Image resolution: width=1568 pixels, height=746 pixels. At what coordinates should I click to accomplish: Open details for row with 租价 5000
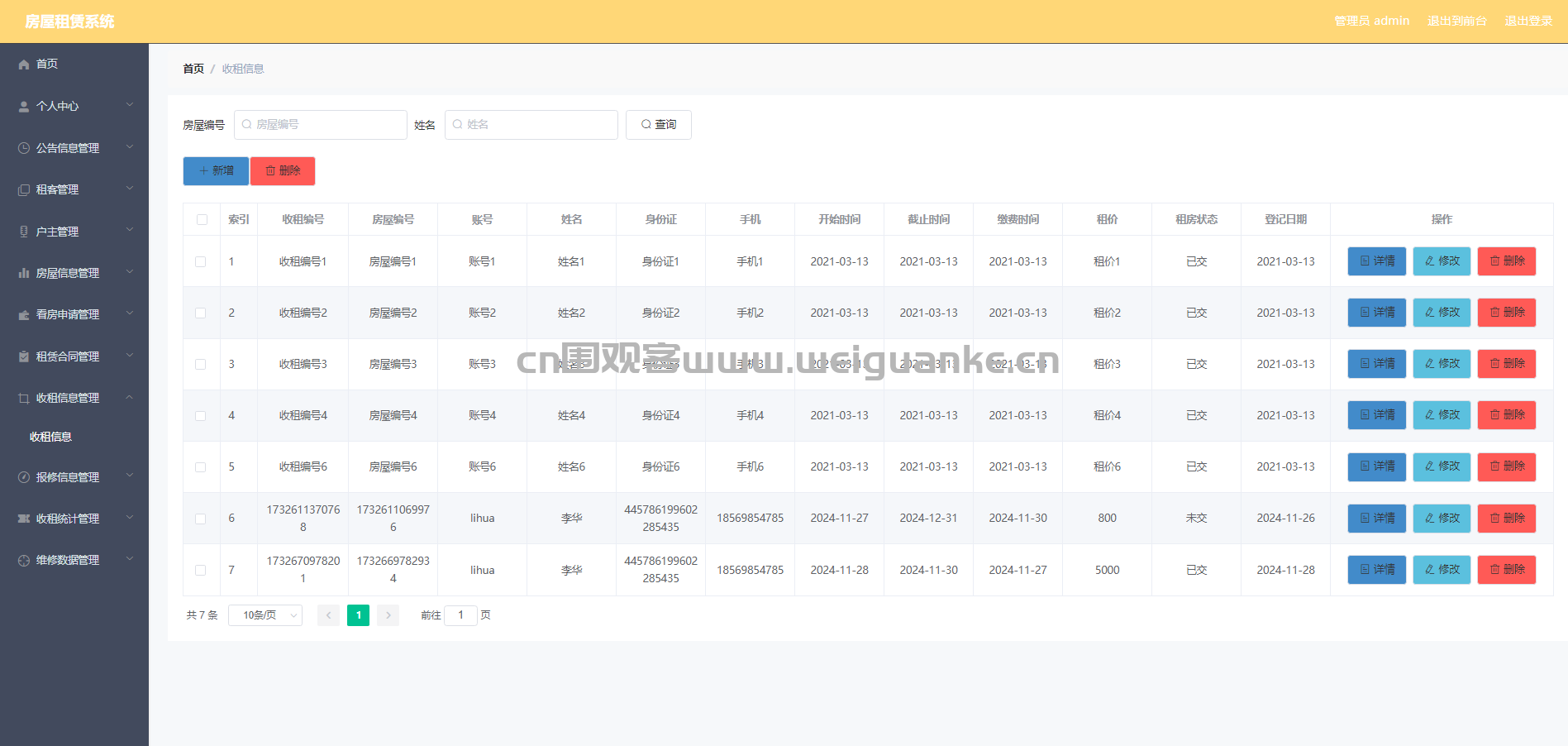(1376, 570)
